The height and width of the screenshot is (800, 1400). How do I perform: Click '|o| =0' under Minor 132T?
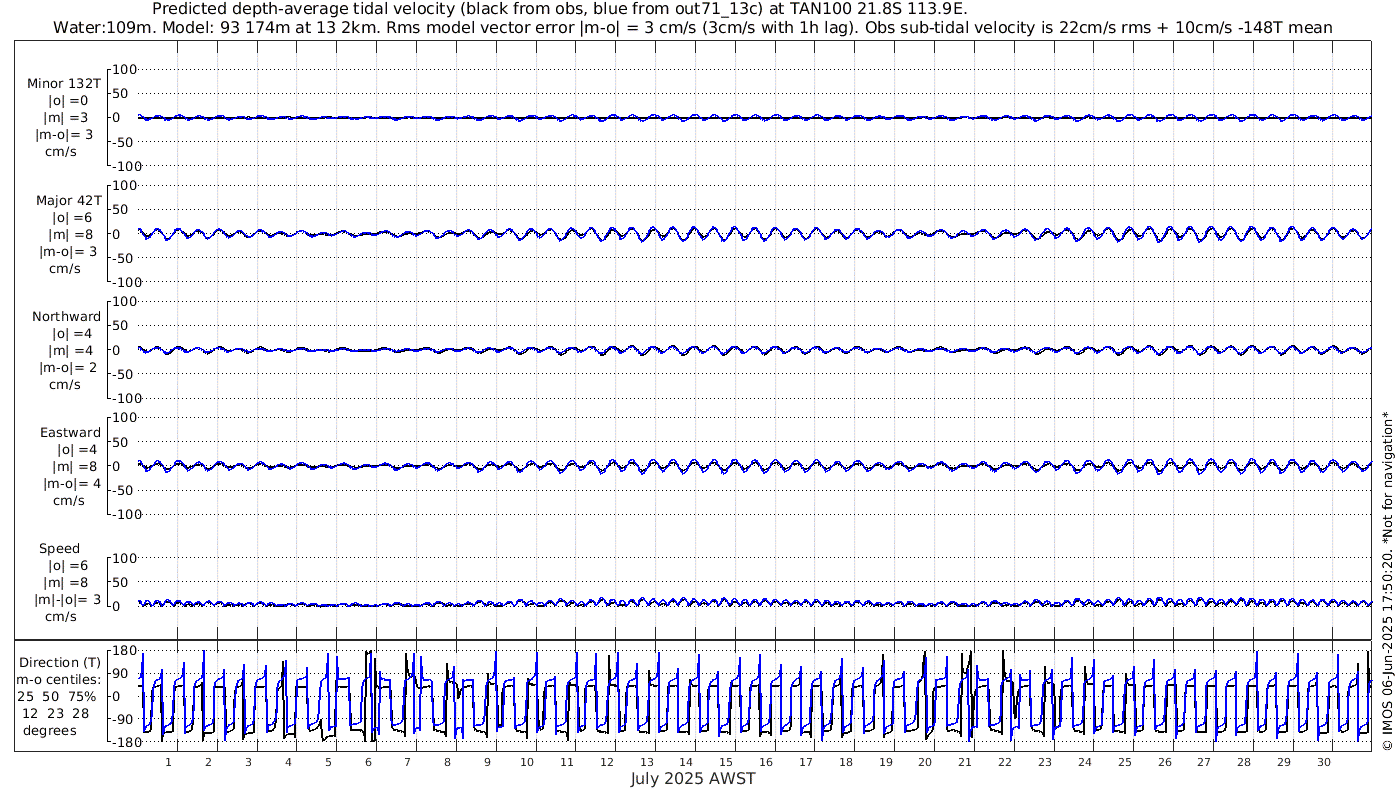click(x=68, y=101)
